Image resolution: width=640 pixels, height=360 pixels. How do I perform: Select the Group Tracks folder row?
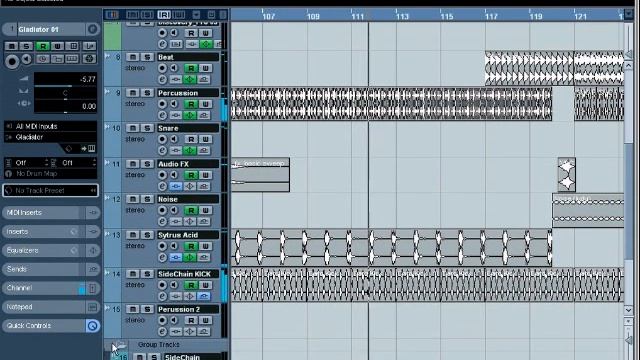[x=166, y=345]
